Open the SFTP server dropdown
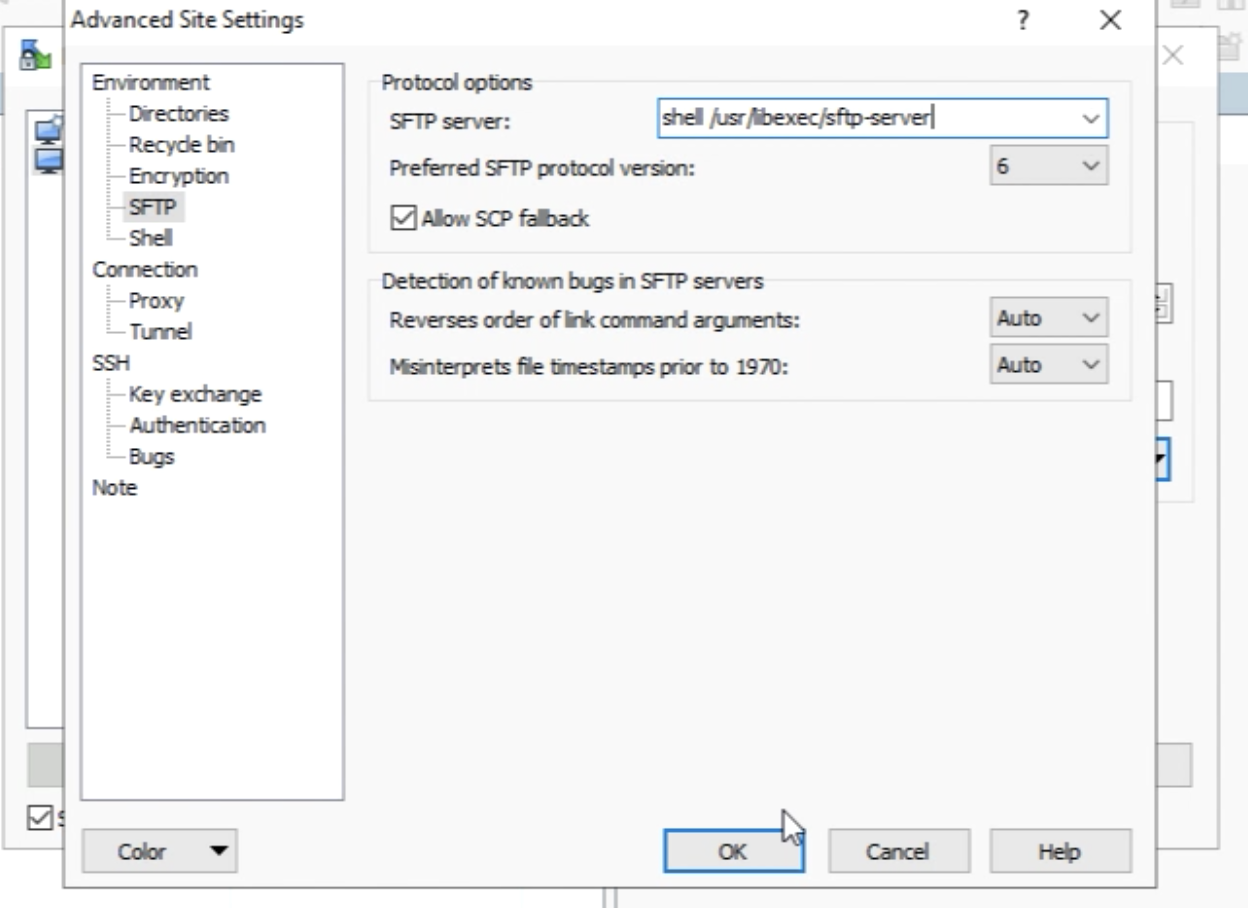 [x=1090, y=118]
